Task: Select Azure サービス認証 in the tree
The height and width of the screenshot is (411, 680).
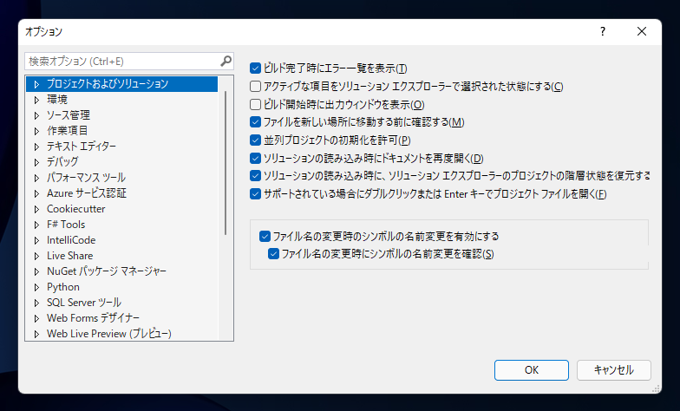Action: coord(86,193)
